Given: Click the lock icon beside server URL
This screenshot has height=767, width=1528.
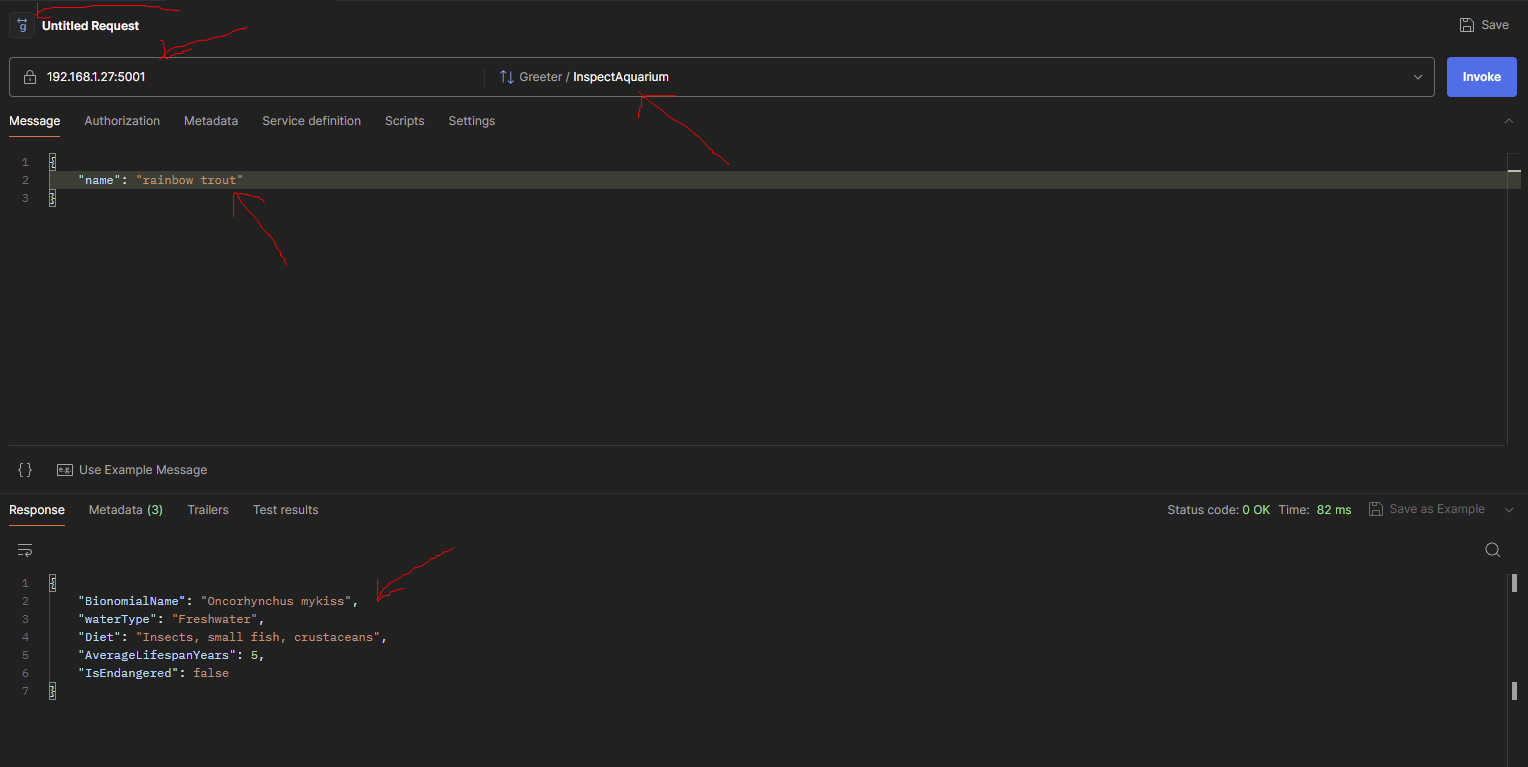Looking at the screenshot, I should click(x=30, y=77).
